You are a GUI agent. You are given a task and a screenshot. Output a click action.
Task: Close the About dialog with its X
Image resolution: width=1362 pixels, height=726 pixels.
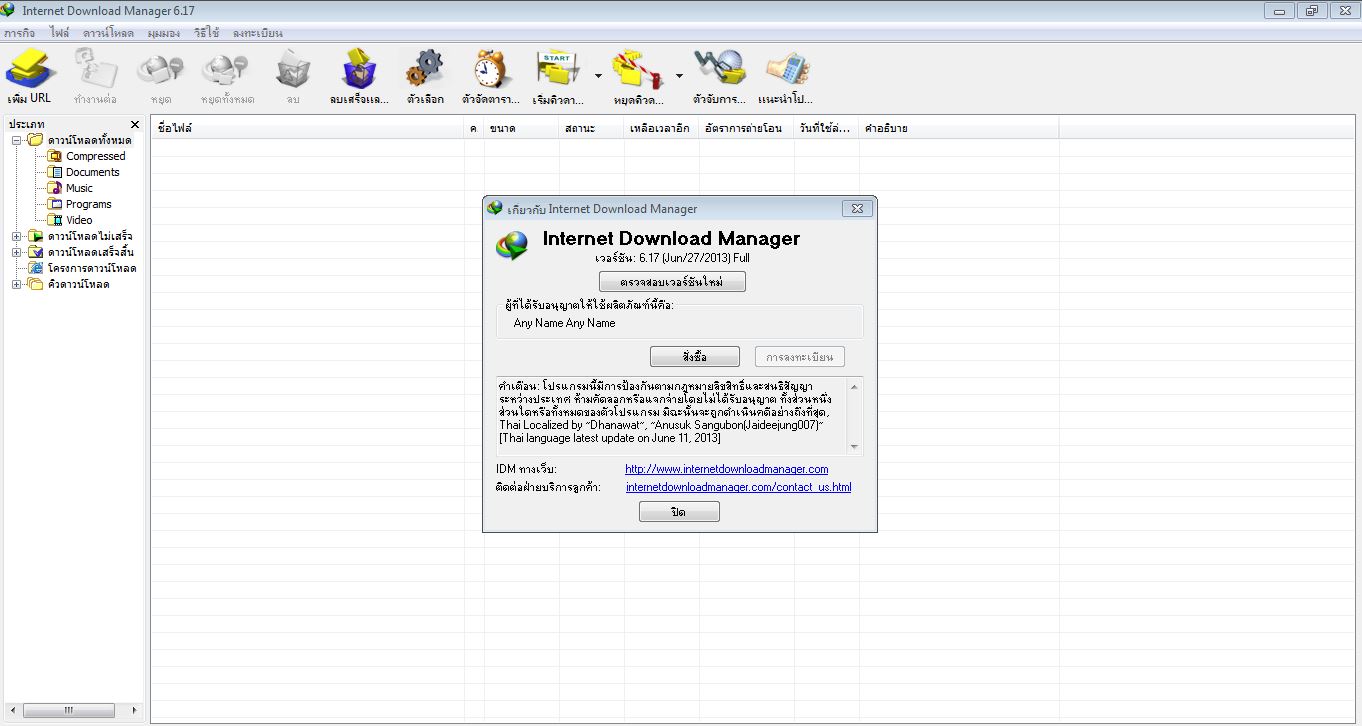click(x=855, y=209)
